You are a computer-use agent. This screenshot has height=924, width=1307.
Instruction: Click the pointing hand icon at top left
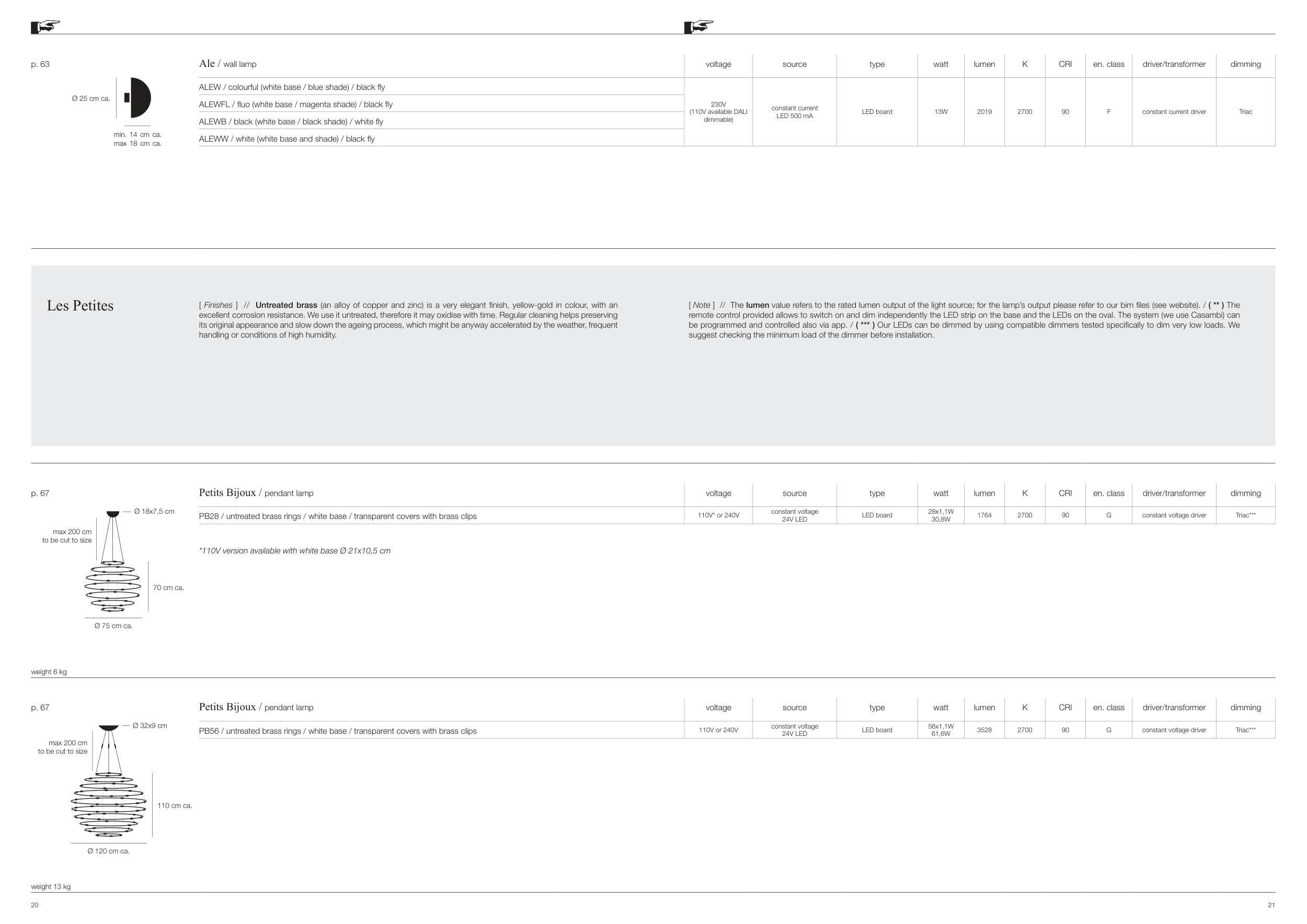[x=45, y=26]
